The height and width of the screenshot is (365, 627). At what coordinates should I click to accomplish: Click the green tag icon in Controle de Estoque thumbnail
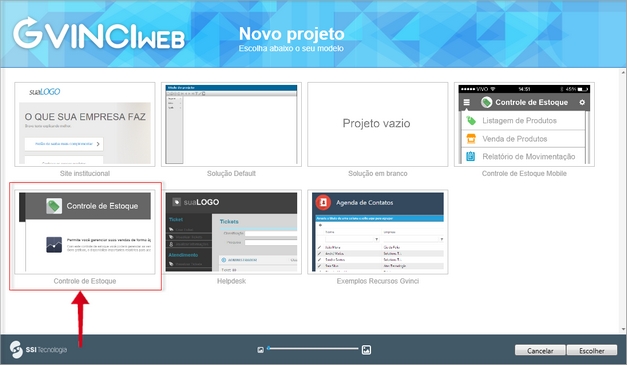point(54,206)
